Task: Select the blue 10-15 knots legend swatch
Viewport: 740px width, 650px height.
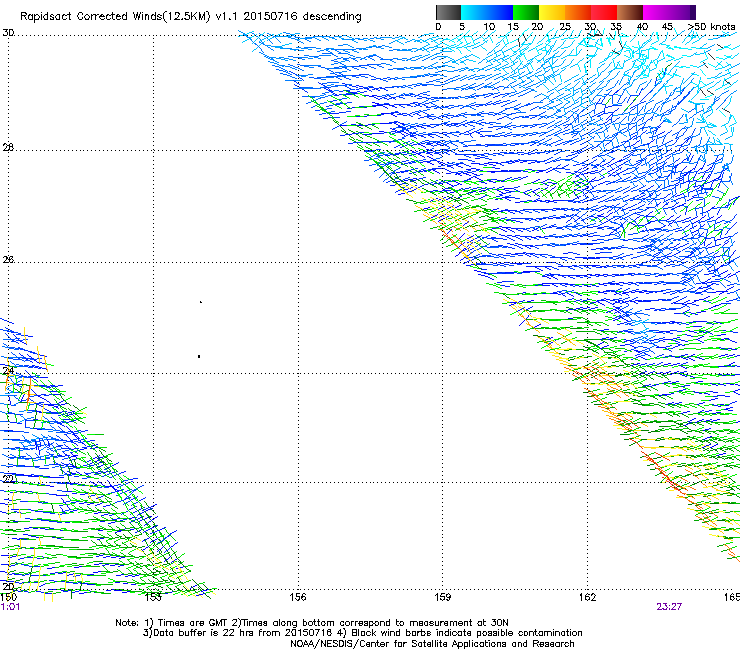Action: [500, 12]
